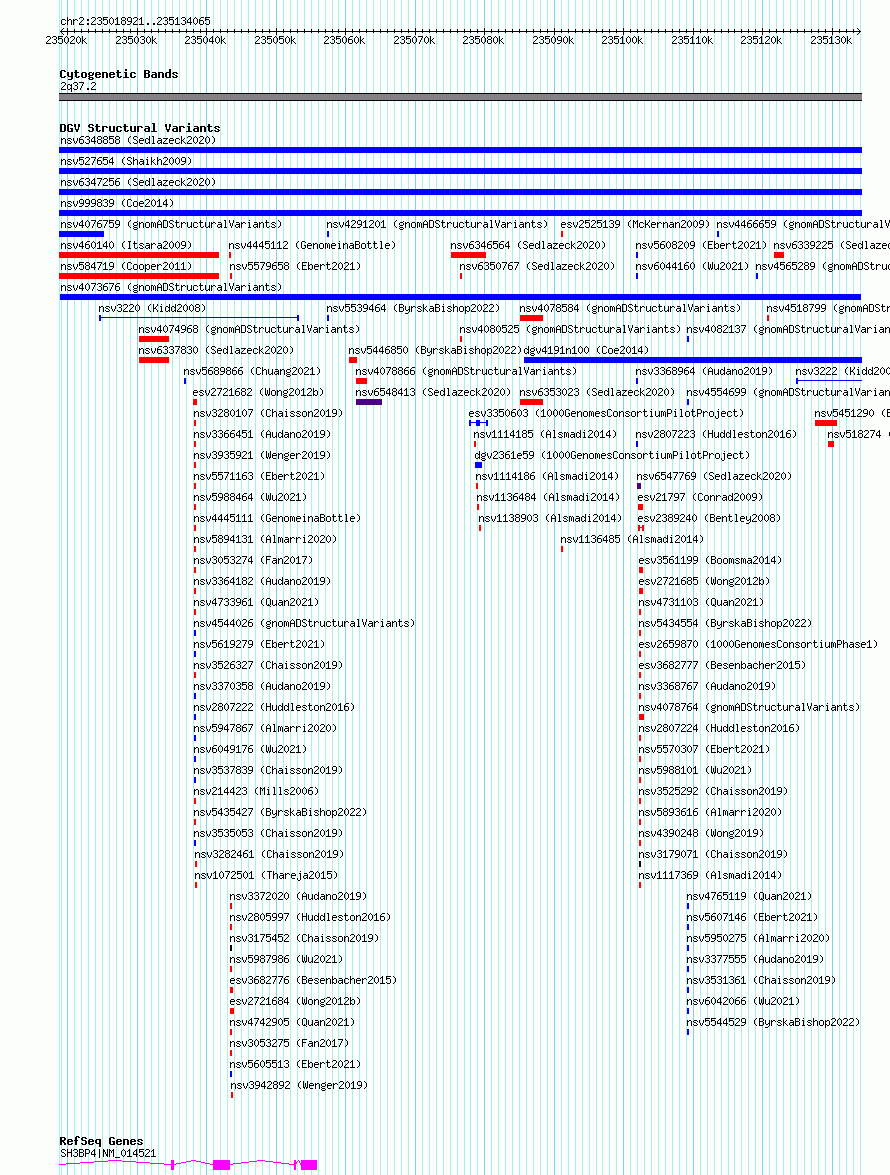Open nsv4291201 gnomAD variant label
This screenshot has width=890, height=1175.
coord(437,224)
